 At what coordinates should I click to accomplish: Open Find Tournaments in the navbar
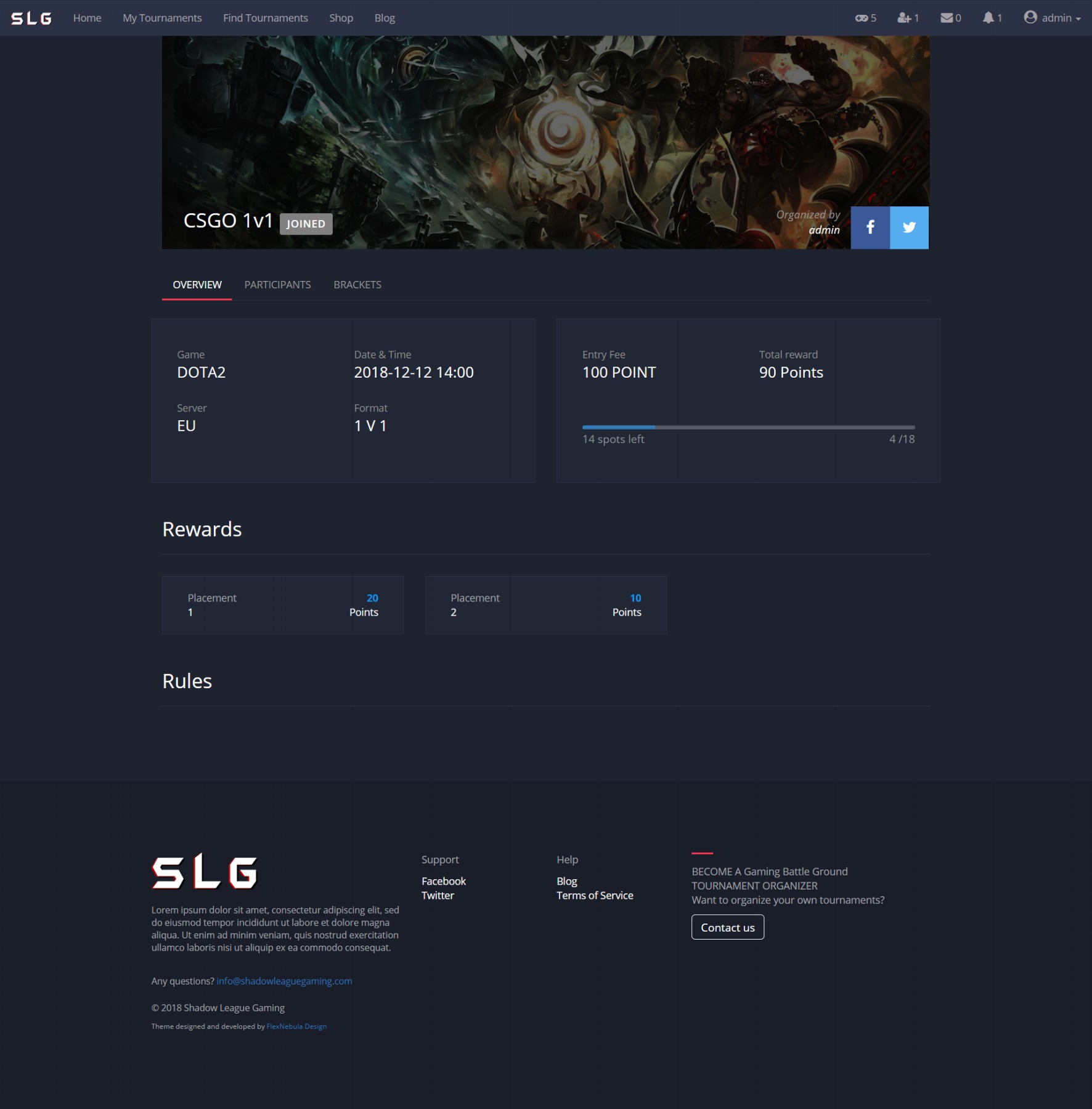pyautogui.click(x=265, y=18)
